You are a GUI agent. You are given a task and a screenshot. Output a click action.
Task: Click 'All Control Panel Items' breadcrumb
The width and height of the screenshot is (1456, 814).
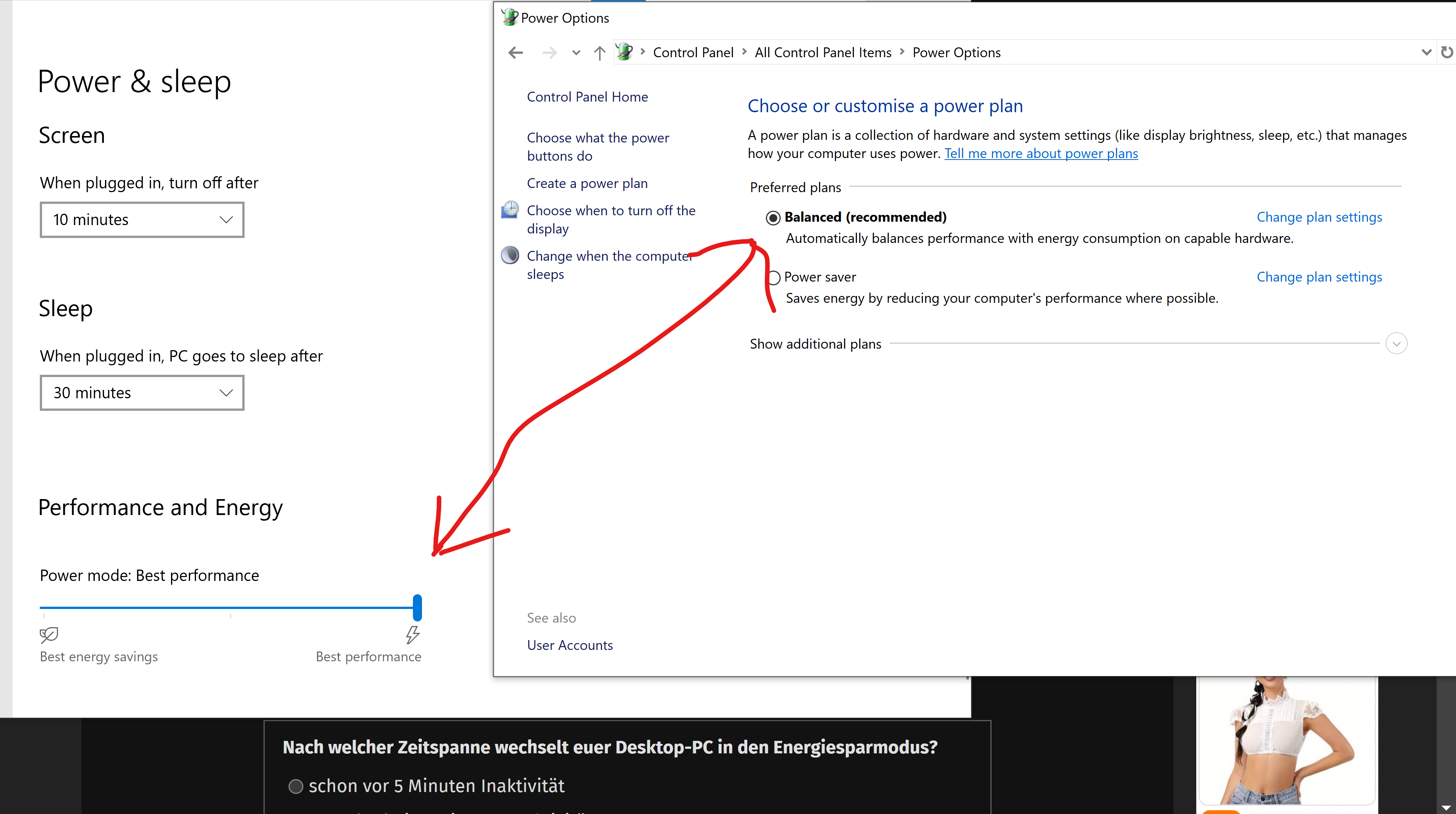822,53
